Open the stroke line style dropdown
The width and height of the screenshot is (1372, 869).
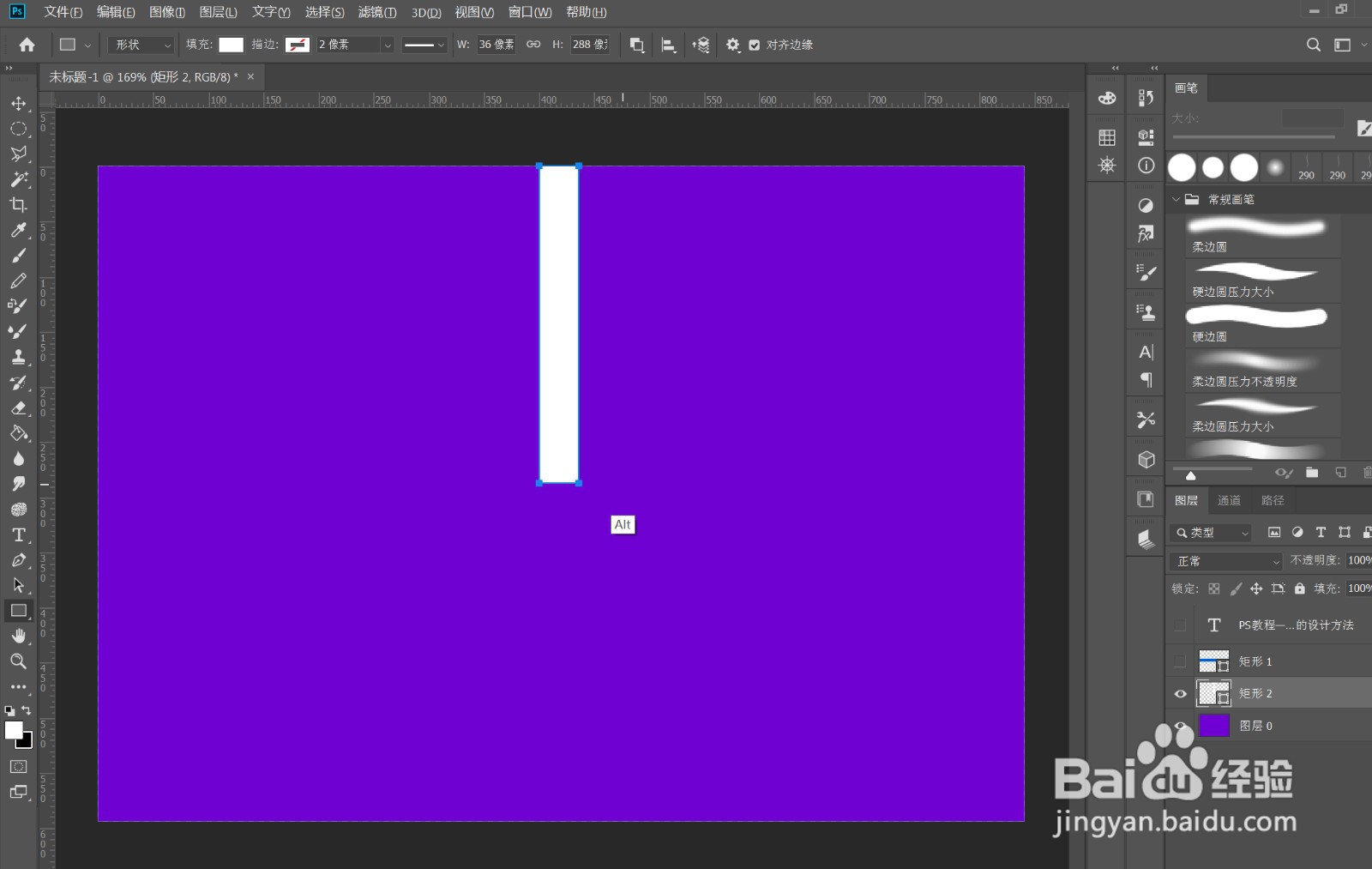coord(424,45)
